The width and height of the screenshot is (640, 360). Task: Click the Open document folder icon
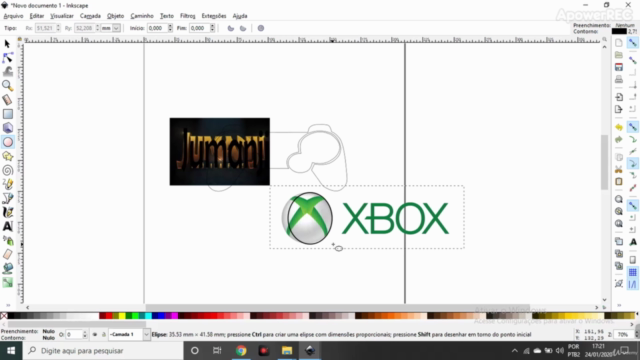(619, 55)
